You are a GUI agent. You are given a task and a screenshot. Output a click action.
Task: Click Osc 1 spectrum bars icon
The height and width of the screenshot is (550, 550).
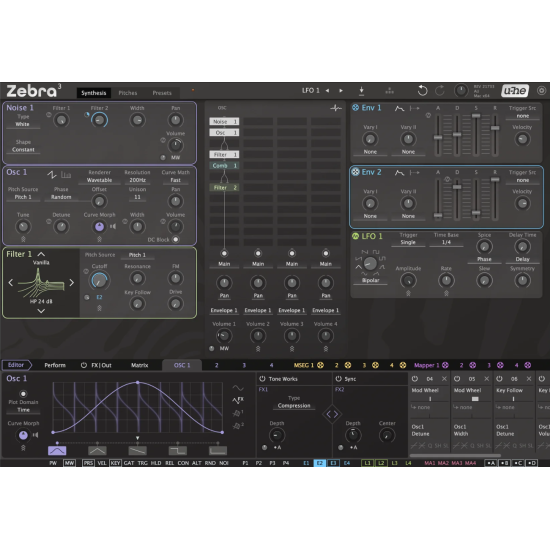[66, 174]
